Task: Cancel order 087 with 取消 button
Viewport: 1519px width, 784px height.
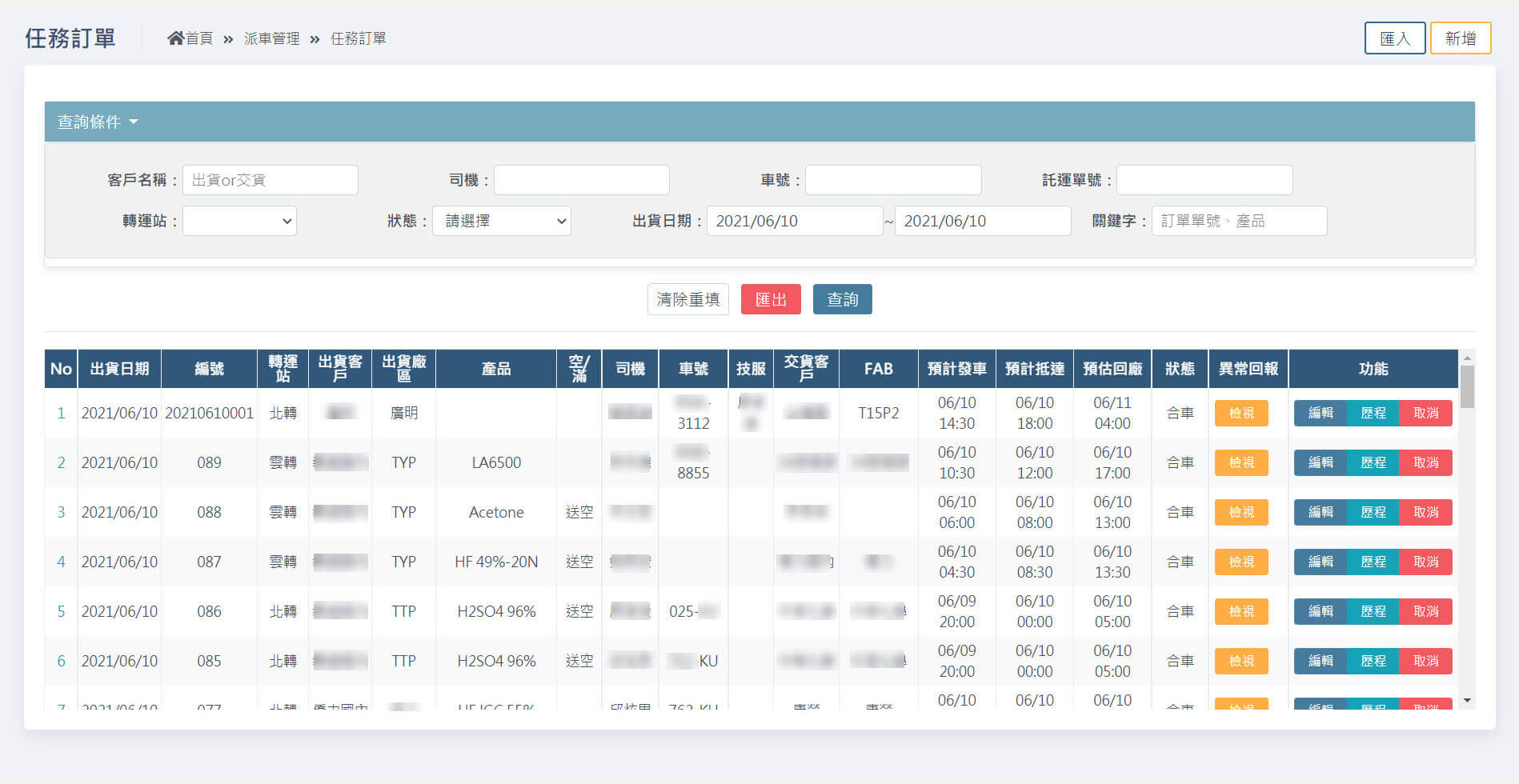Action: [x=1425, y=562]
